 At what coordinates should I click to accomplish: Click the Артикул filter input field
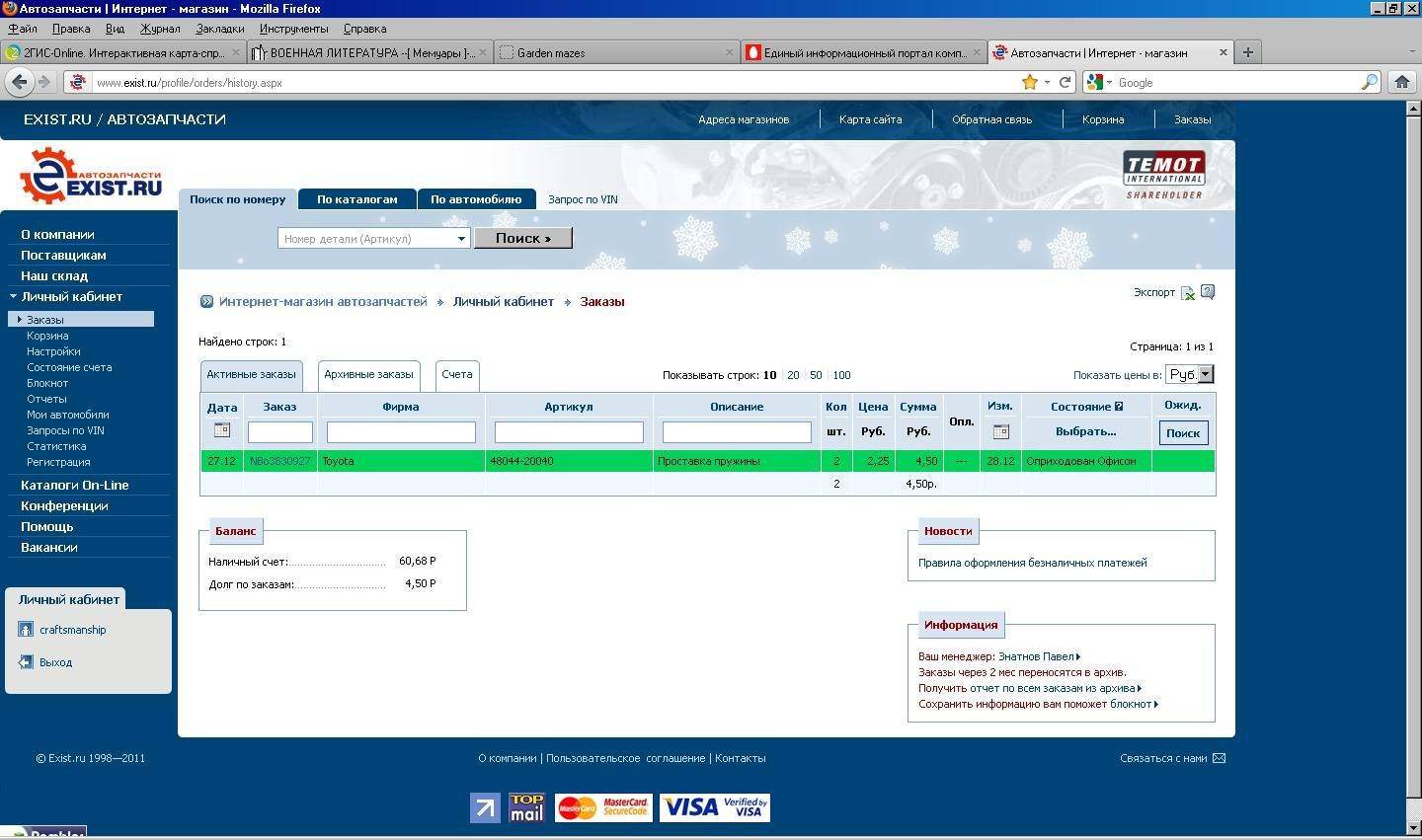(x=569, y=432)
